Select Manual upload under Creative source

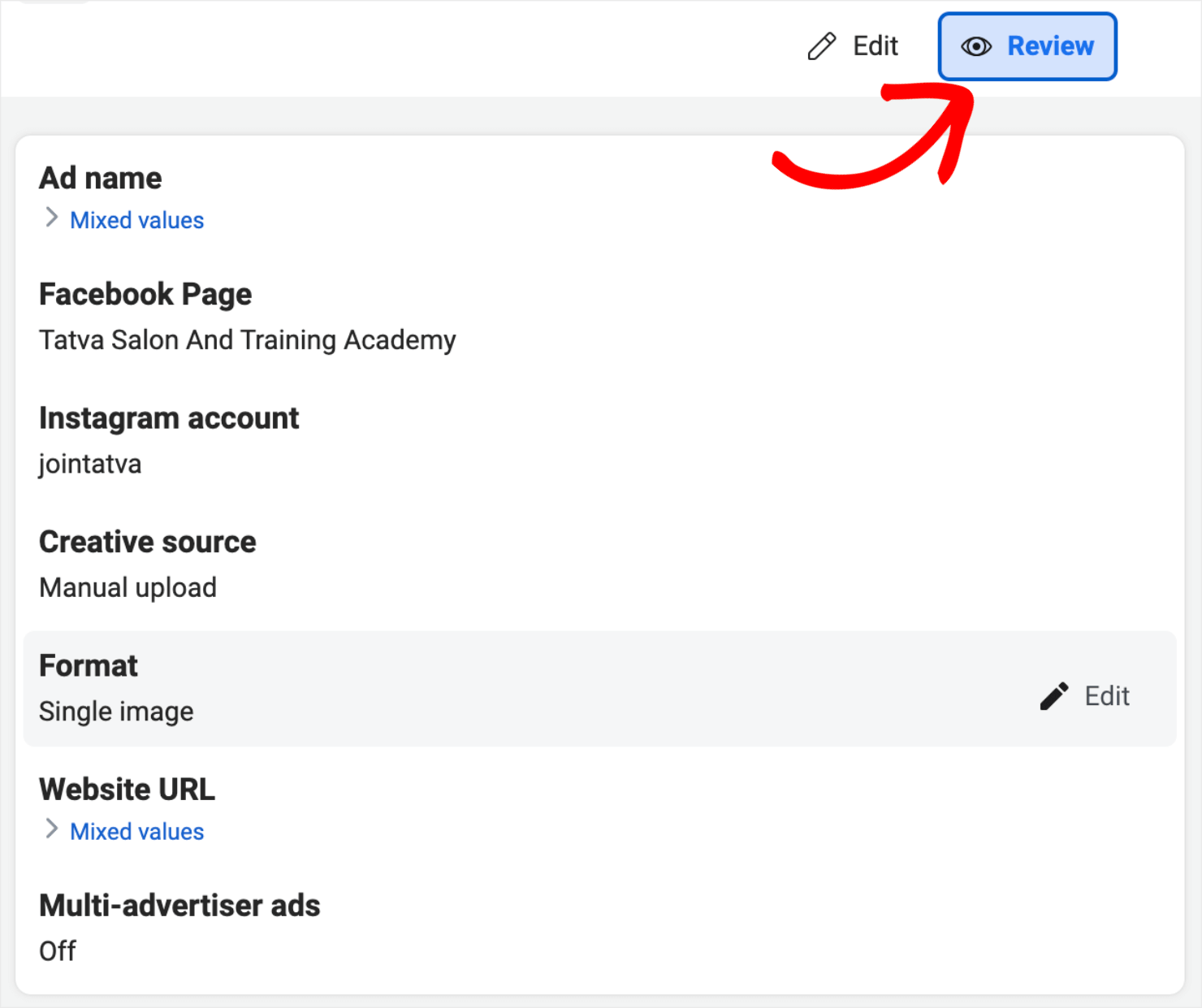[x=128, y=586]
